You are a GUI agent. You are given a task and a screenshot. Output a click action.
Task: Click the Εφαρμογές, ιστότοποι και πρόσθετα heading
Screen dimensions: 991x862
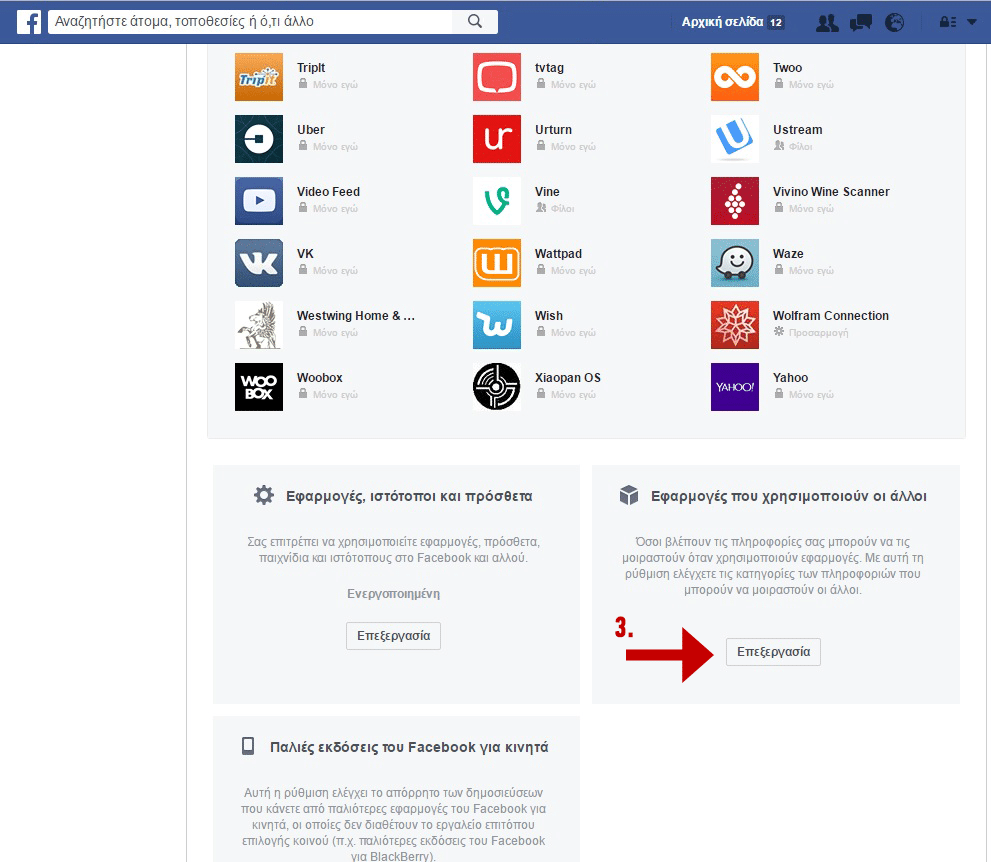pos(409,496)
